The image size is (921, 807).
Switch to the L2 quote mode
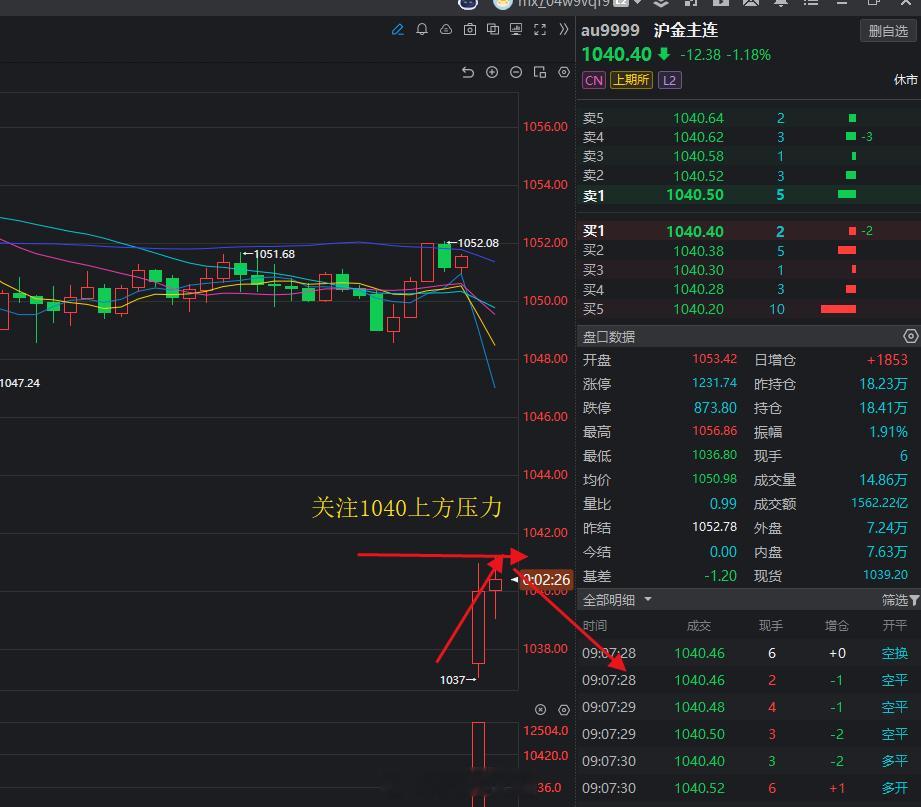pyautogui.click(x=669, y=79)
